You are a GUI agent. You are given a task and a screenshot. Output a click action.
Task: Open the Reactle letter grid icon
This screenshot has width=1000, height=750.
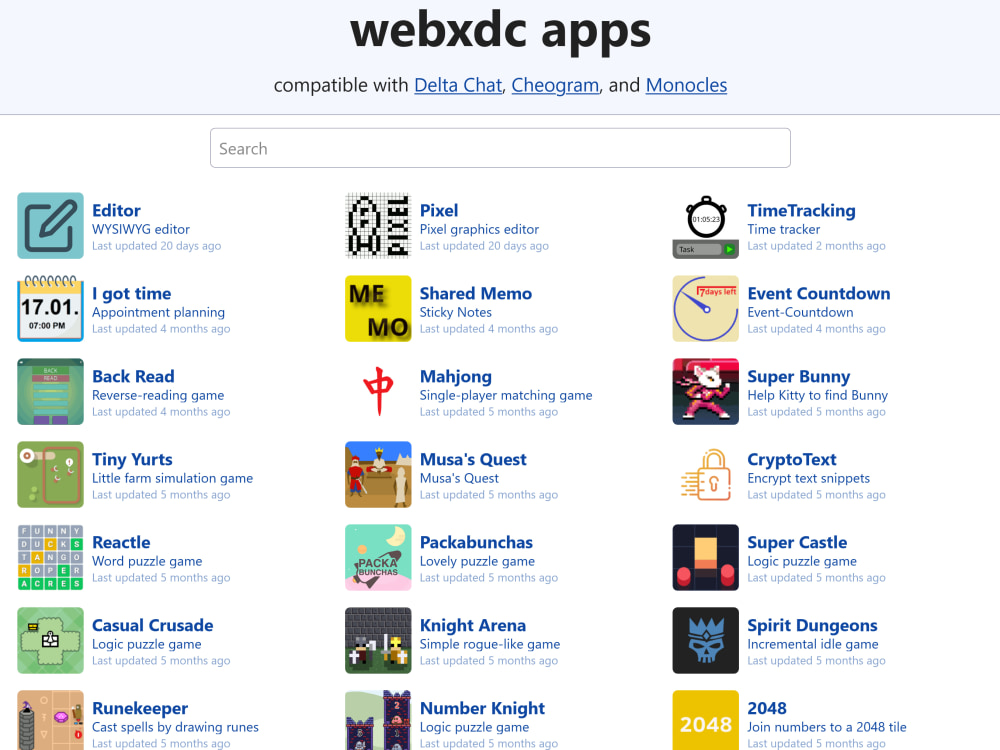coord(50,557)
